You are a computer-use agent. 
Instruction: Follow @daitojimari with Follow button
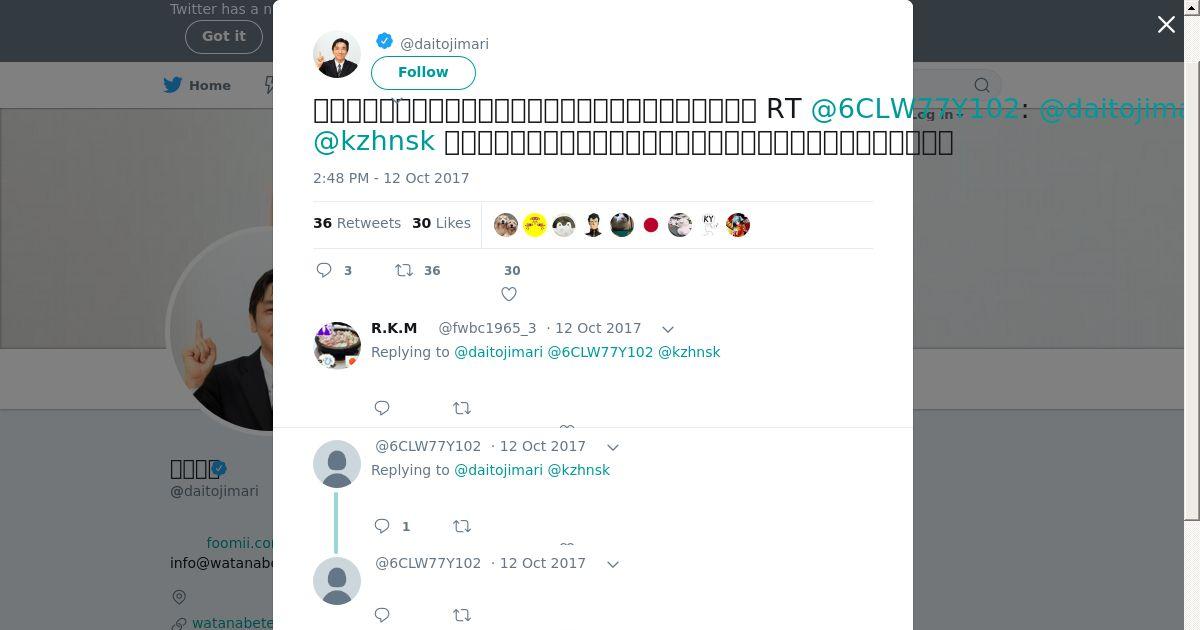pyautogui.click(x=423, y=72)
